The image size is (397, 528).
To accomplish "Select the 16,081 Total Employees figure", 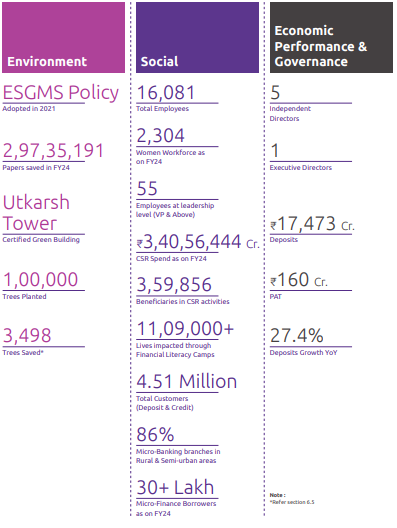I will pos(166,93).
